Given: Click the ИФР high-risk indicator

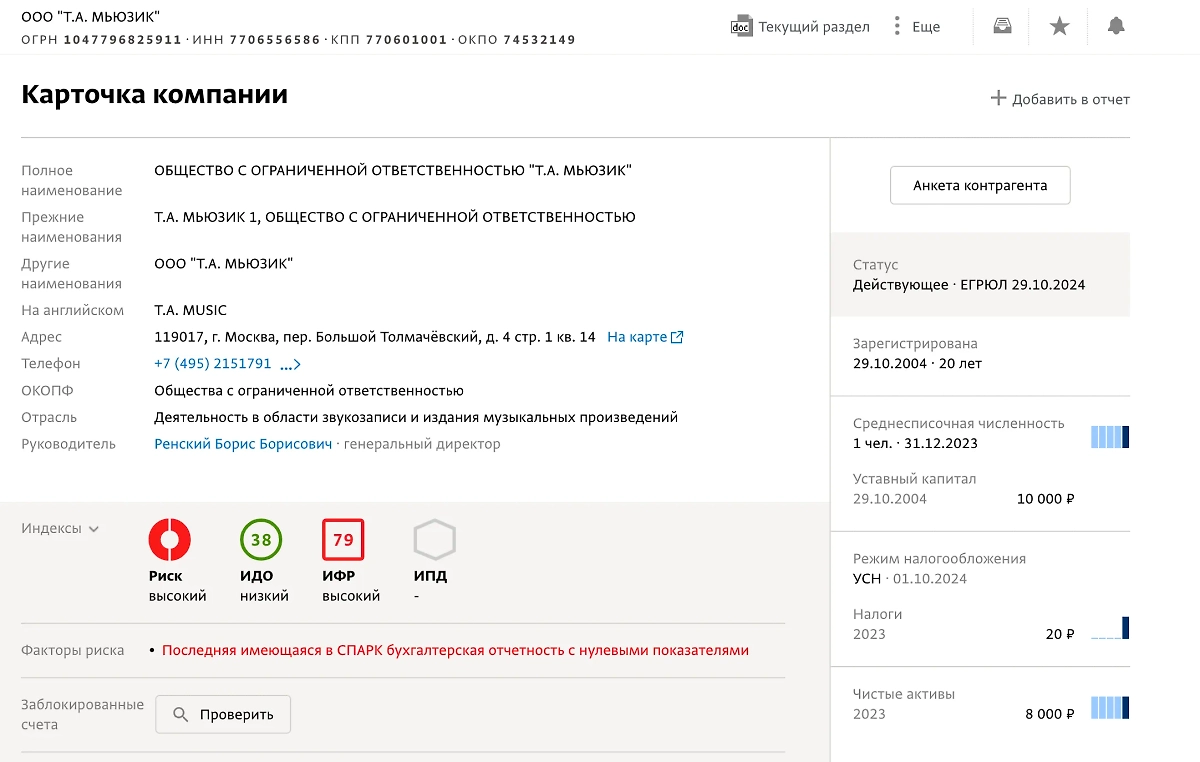Looking at the screenshot, I should click(x=343, y=541).
